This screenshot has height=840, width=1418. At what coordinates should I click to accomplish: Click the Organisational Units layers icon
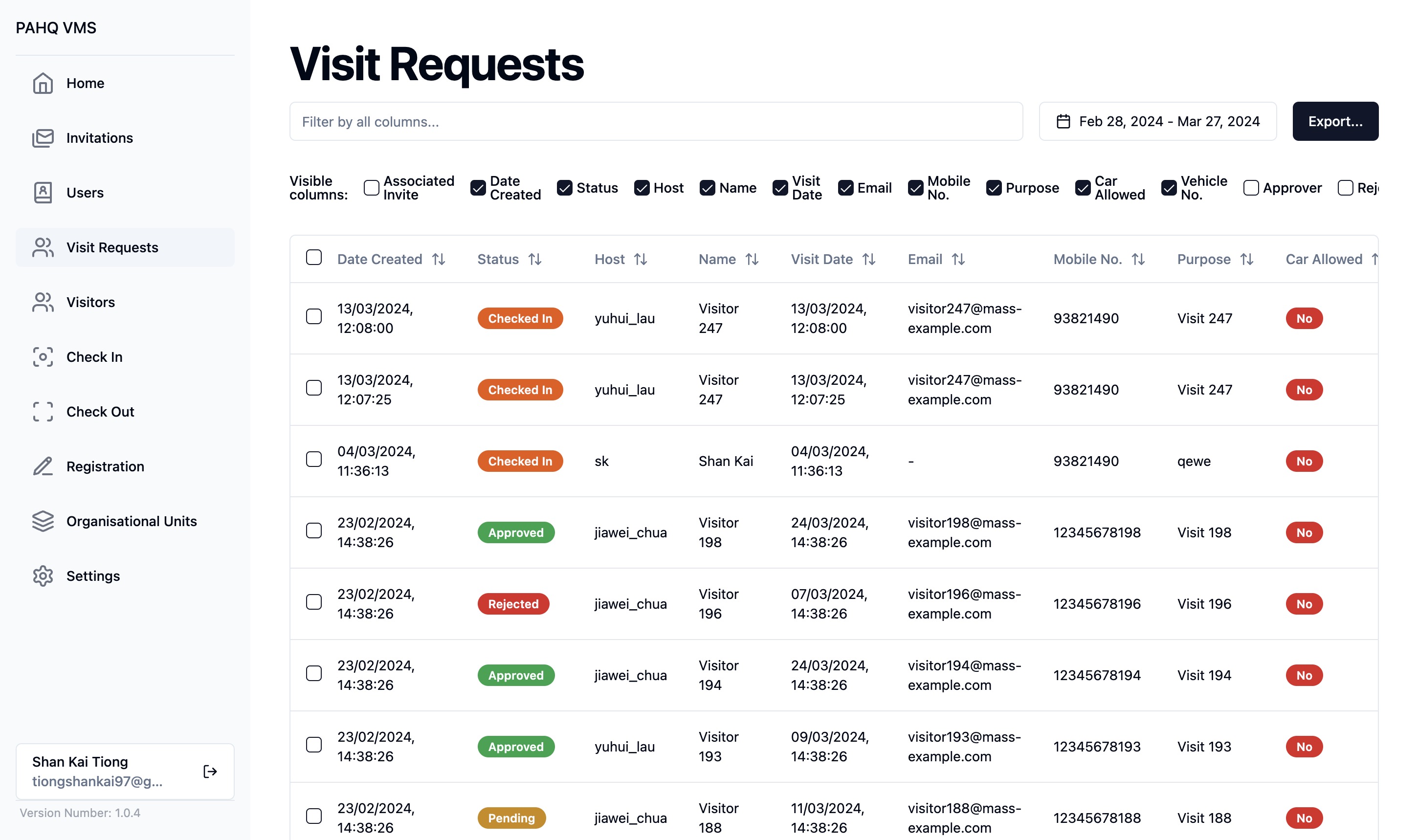(43, 521)
